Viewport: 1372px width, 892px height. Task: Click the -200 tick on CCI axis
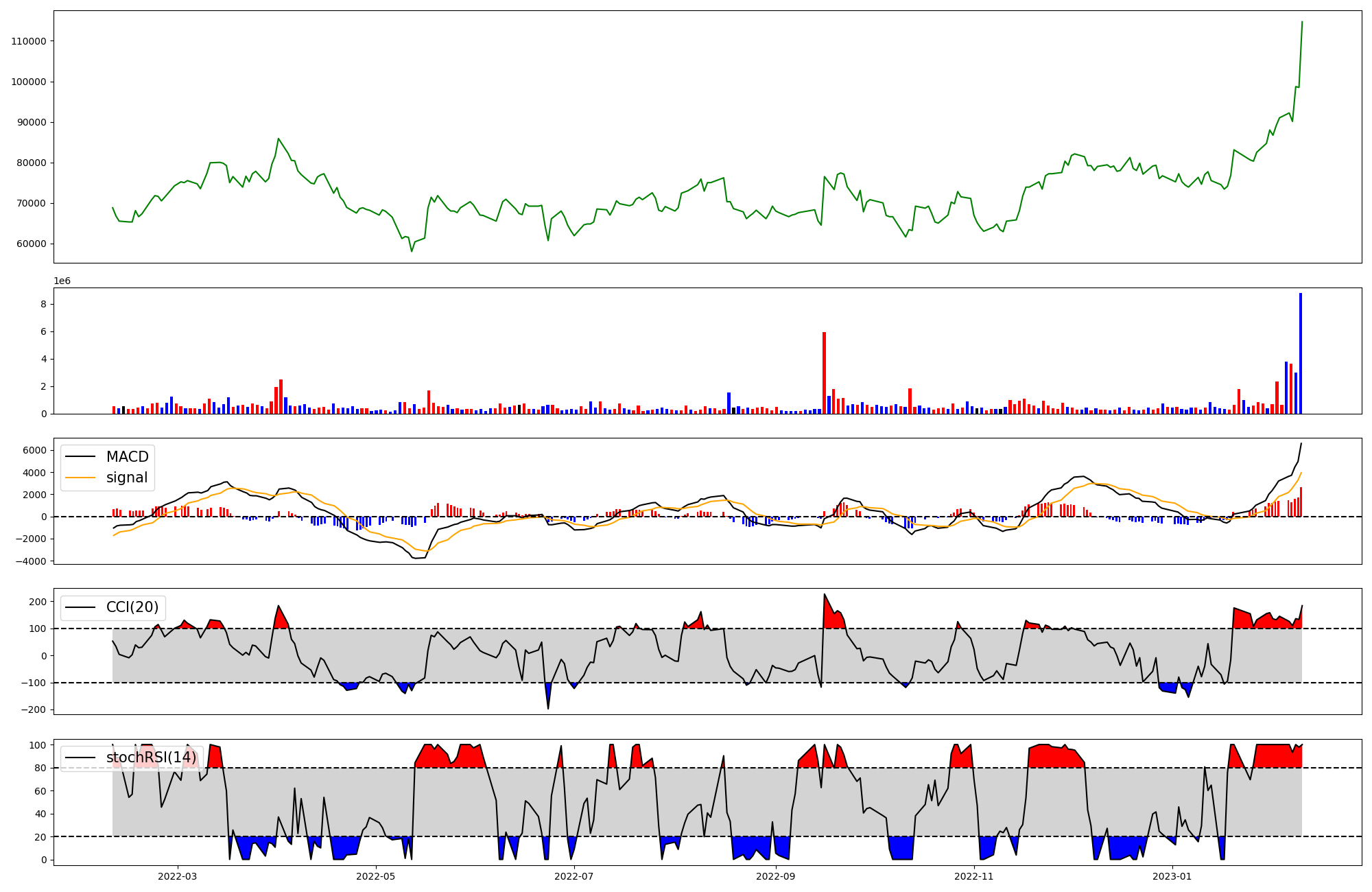[x=32, y=709]
